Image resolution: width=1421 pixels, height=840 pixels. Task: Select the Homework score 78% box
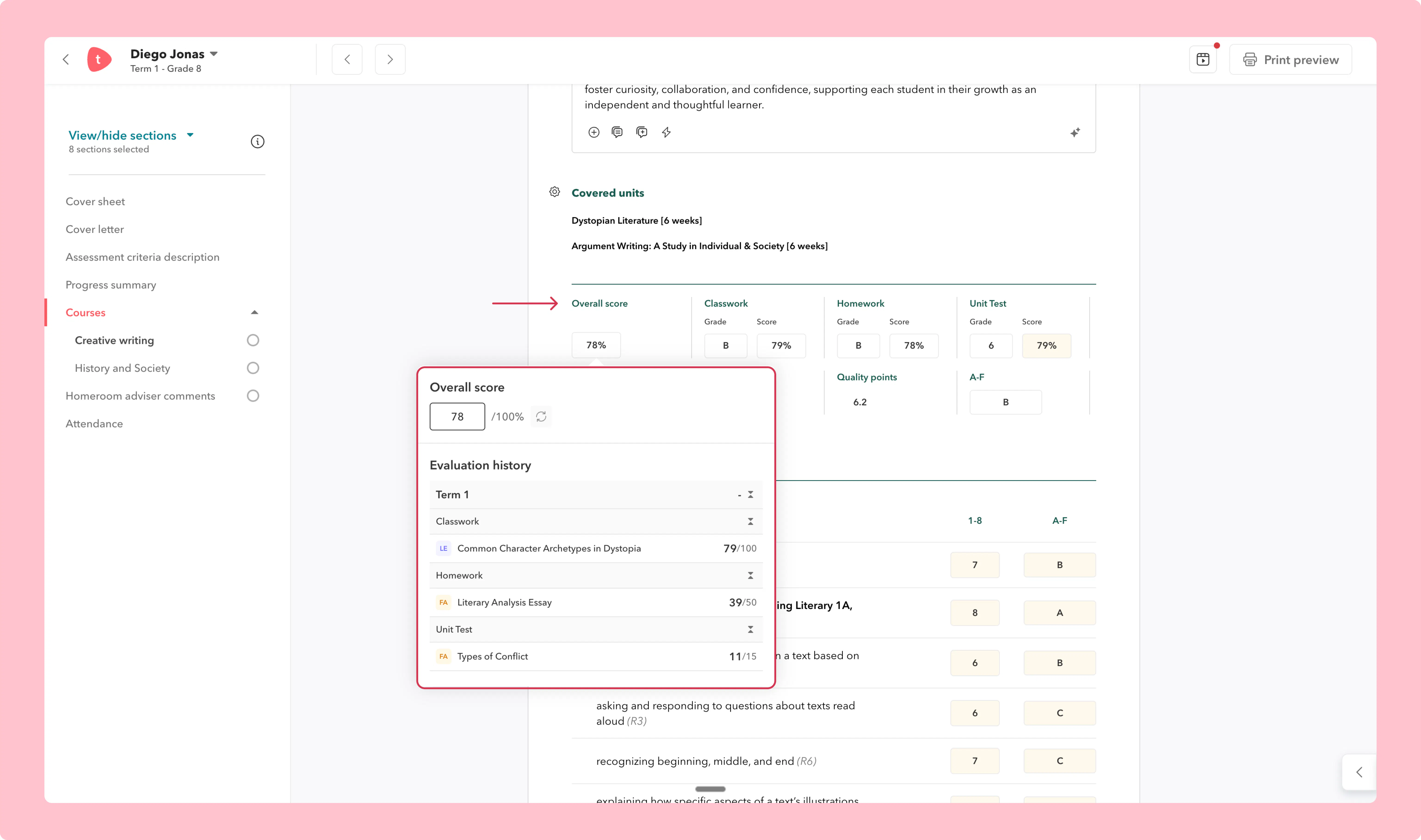point(914,345)
